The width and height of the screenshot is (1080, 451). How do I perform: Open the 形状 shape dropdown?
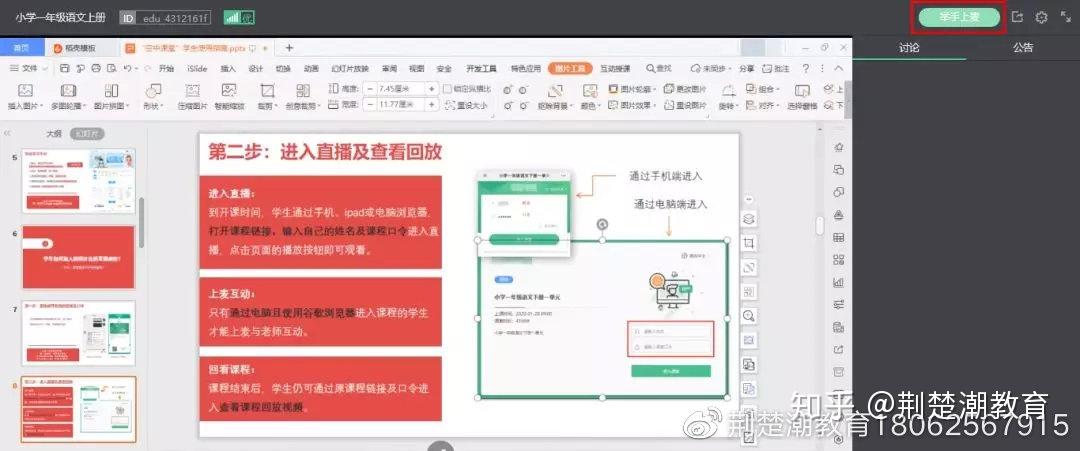pyautogui.click(x=154, y=96)
